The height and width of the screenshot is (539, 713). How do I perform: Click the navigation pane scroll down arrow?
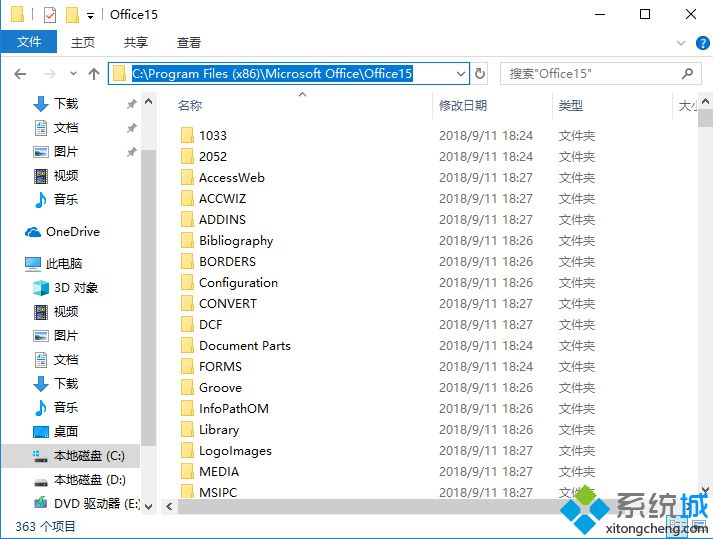tap(148, 506)
